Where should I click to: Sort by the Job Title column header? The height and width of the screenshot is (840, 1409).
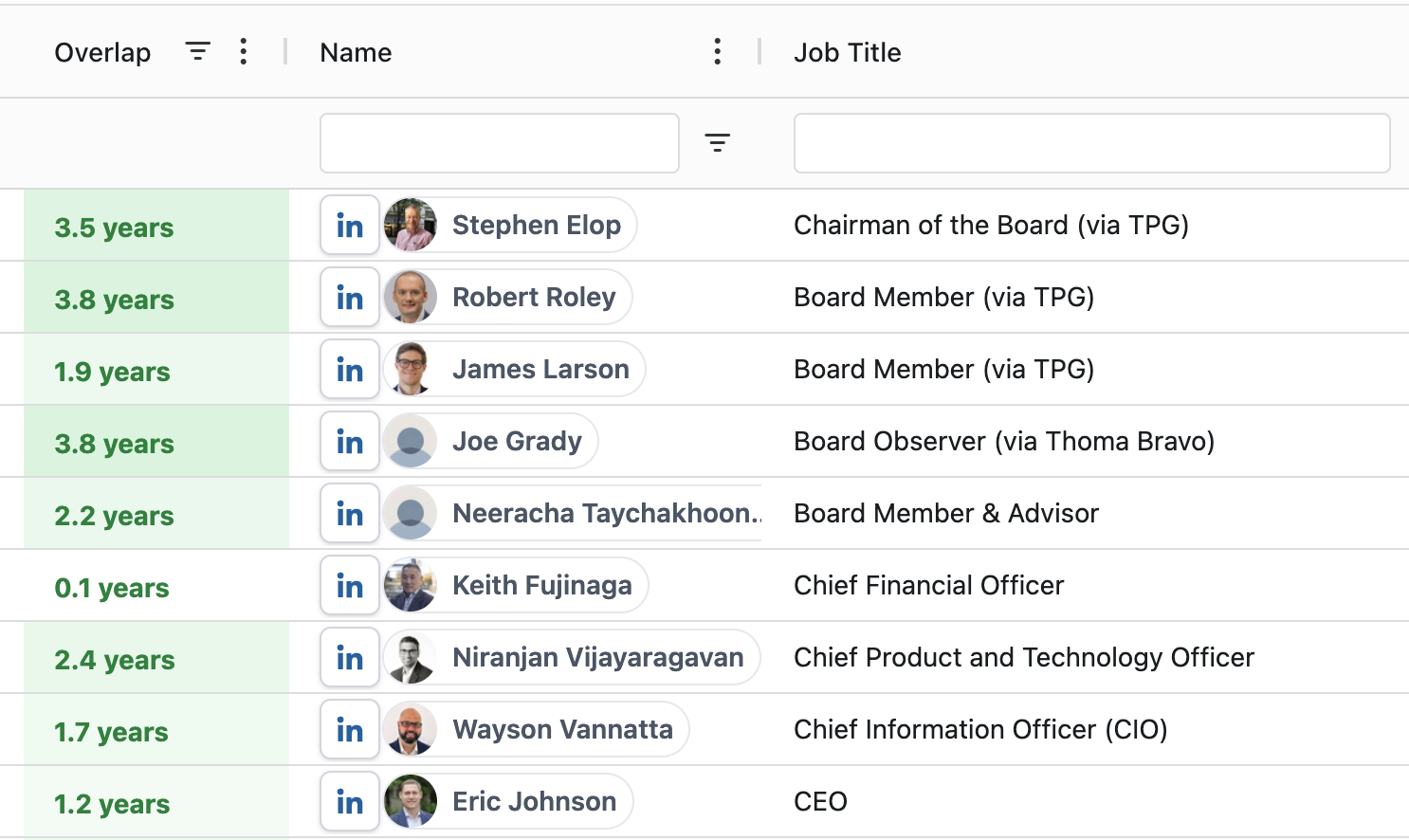coord(847,52)
